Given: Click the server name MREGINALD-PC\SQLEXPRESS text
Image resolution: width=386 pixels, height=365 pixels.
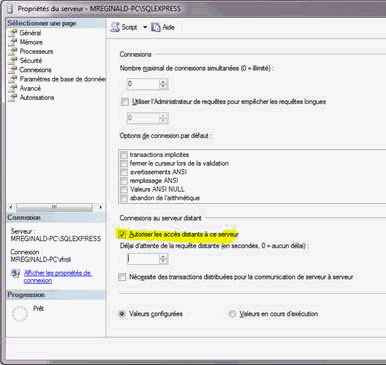Looking at the screenshot, I should [x=56, y=239].
